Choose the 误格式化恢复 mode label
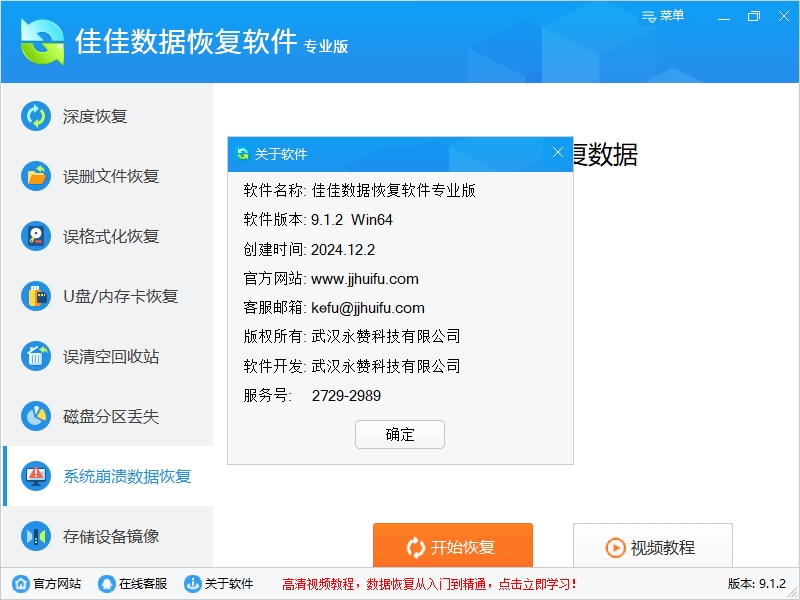Viewport: 800px width, 600px height. (x=111, y=236)
